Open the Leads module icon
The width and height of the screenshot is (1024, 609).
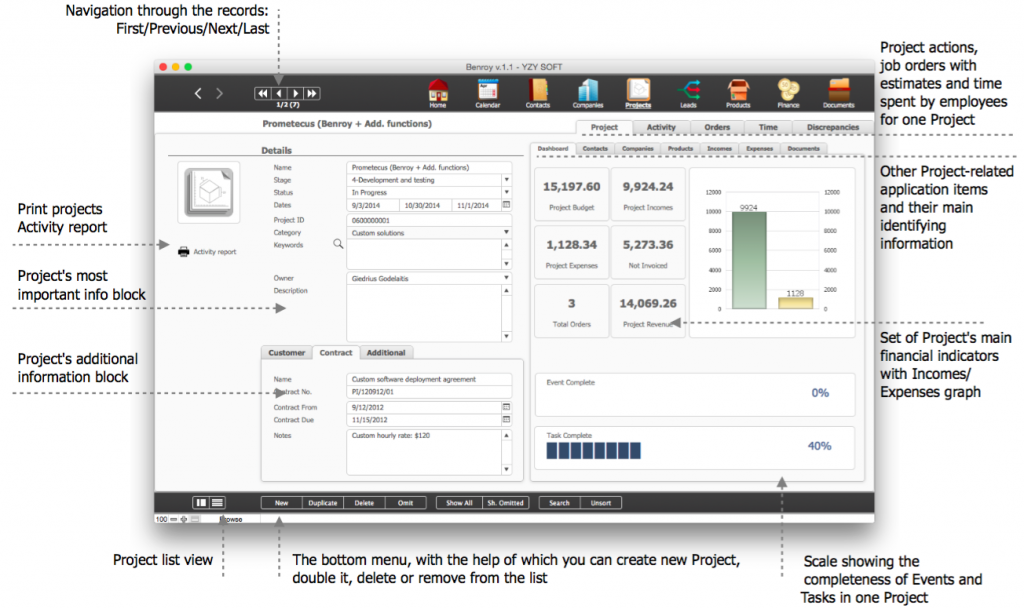tap(688, 91)
